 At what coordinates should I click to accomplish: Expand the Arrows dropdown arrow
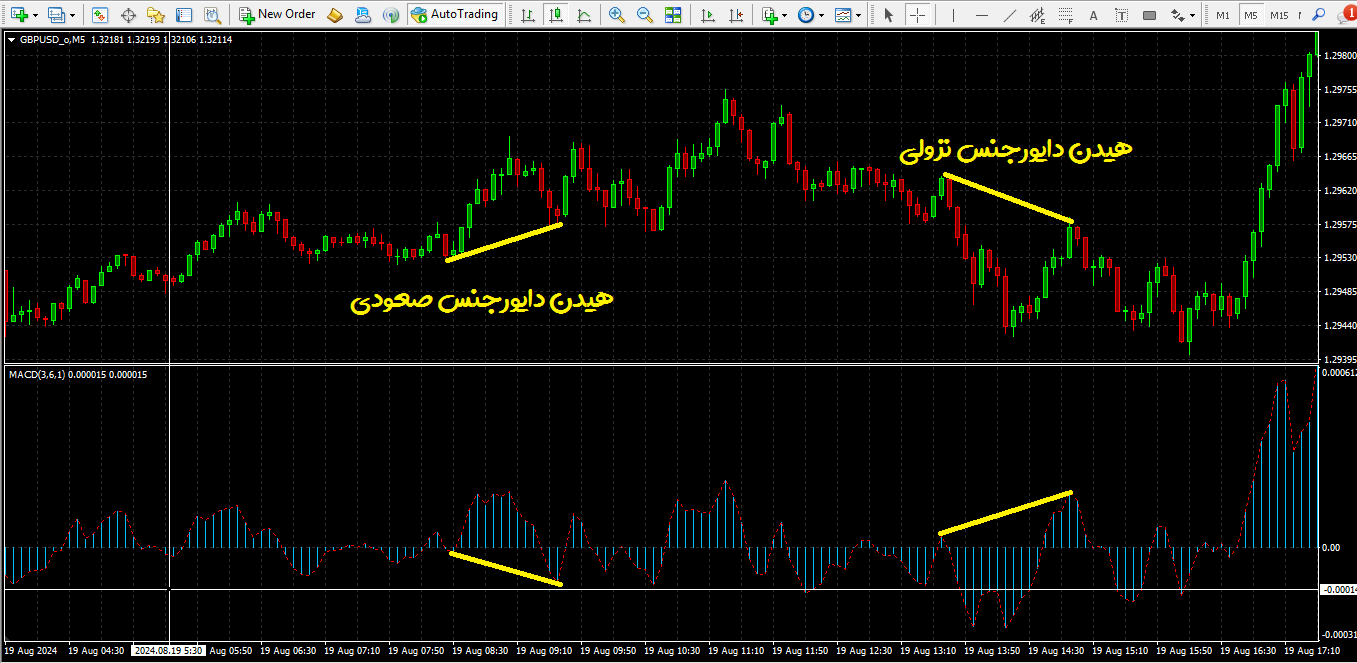point(1193,15)
